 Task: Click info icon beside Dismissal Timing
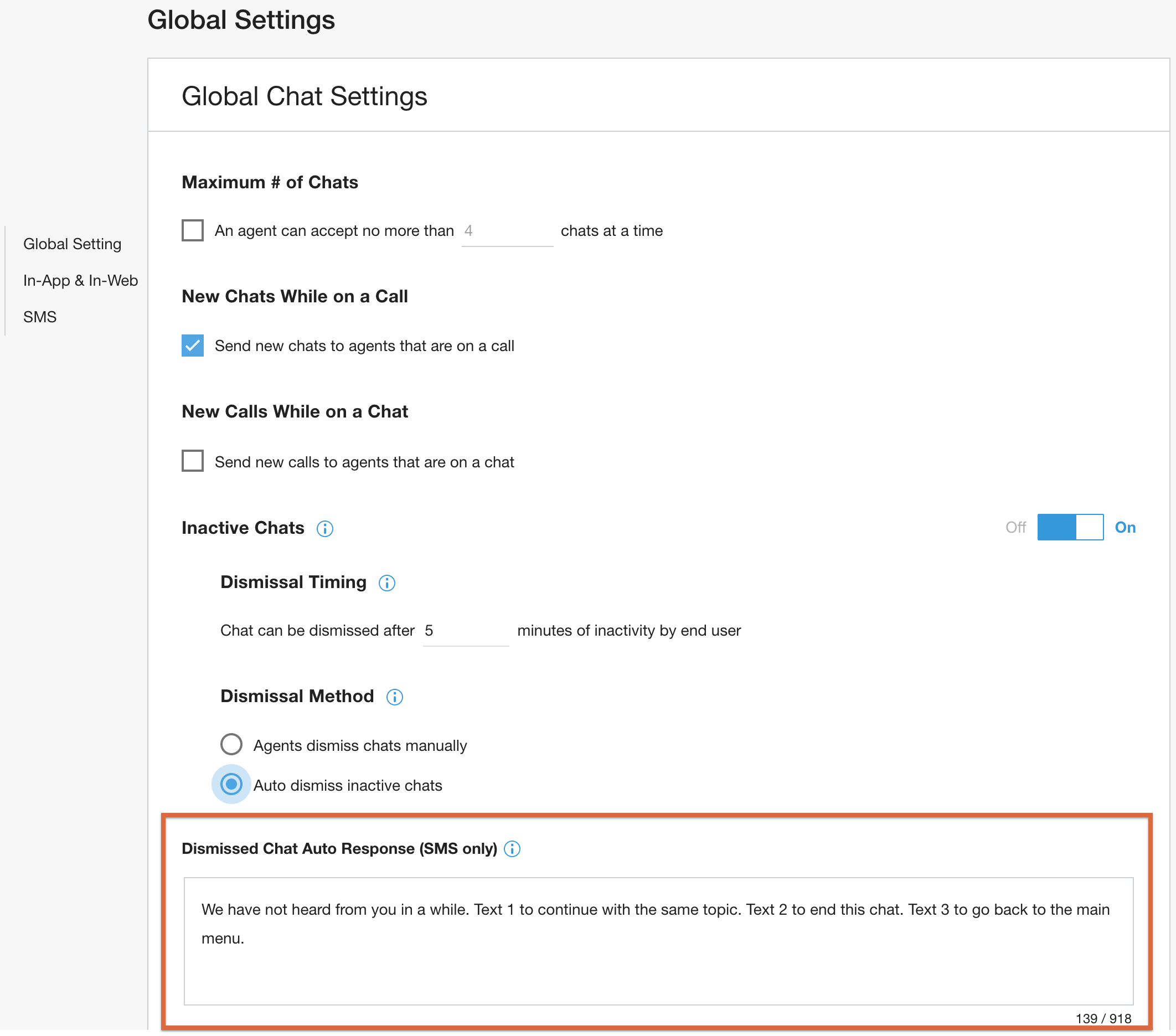(386, 583)
